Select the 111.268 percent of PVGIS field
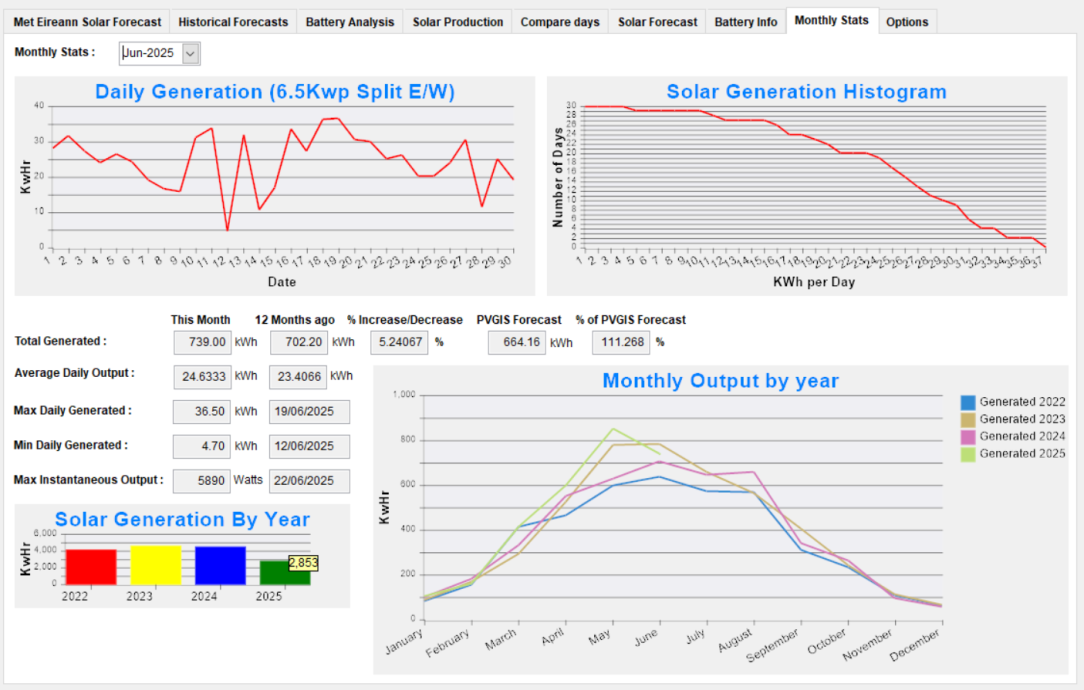Viewport: 1084px width, 690px height. click(x=621, y=342)
